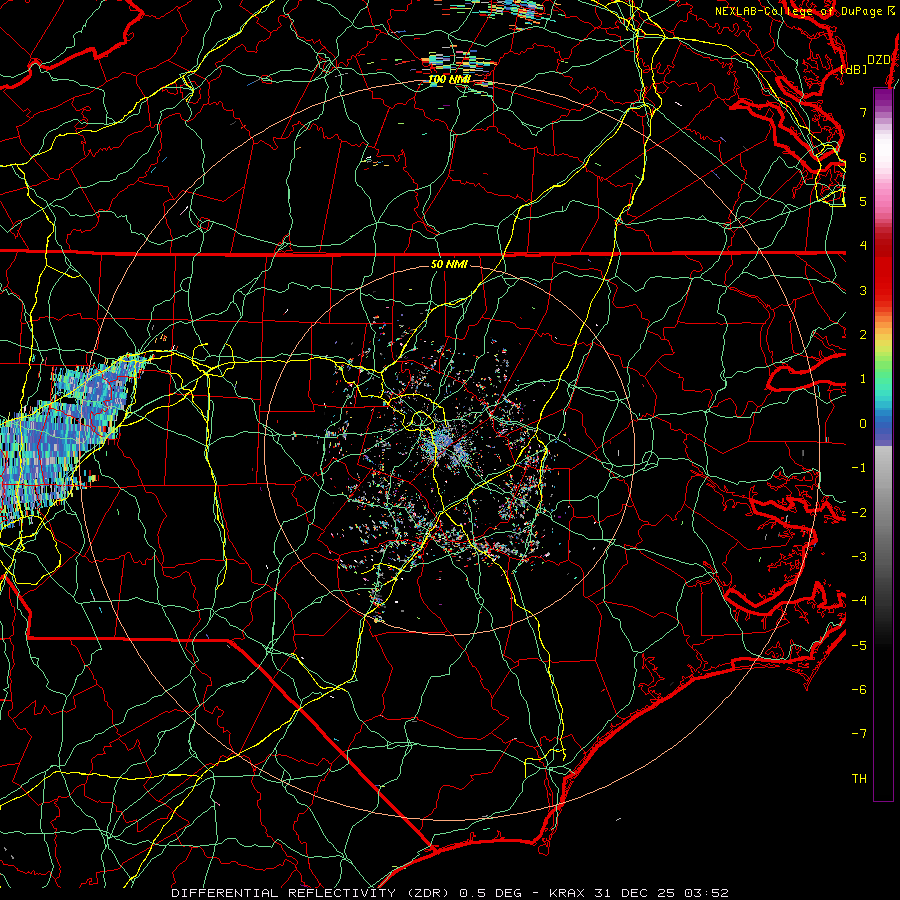The width and height of the screenshot is (900, 900).
Task: Click the '-7' value on the color scale
Action: tap(859, 734)
